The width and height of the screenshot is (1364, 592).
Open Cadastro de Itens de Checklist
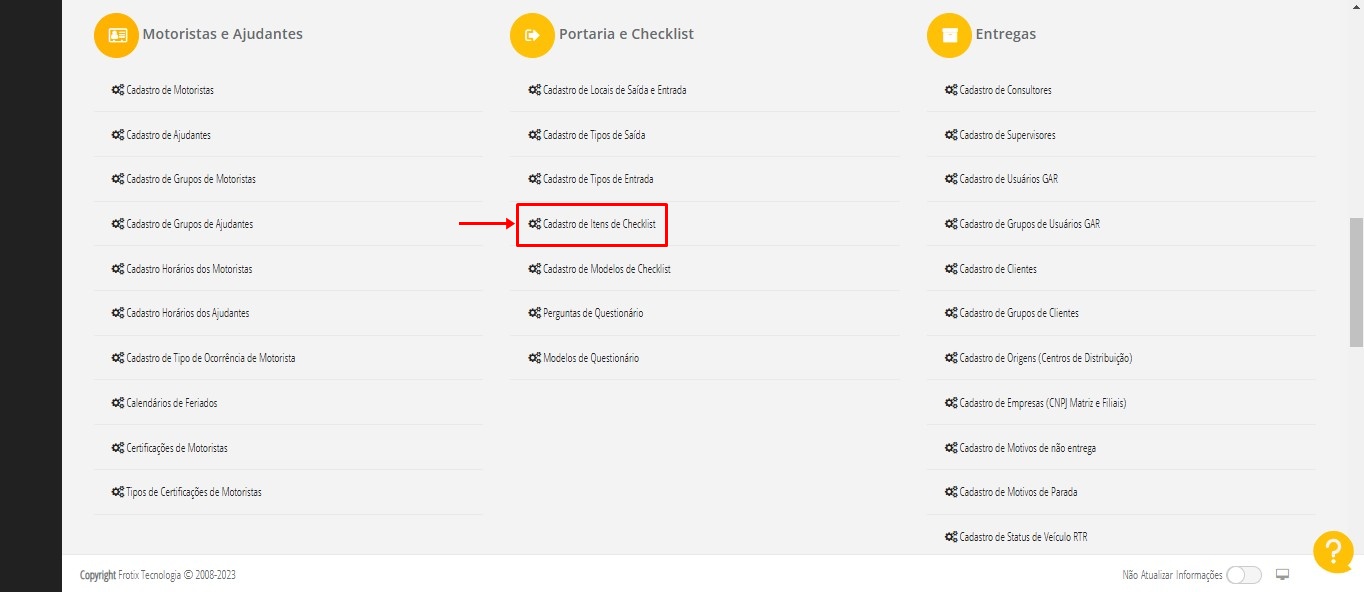coord(598,224)
